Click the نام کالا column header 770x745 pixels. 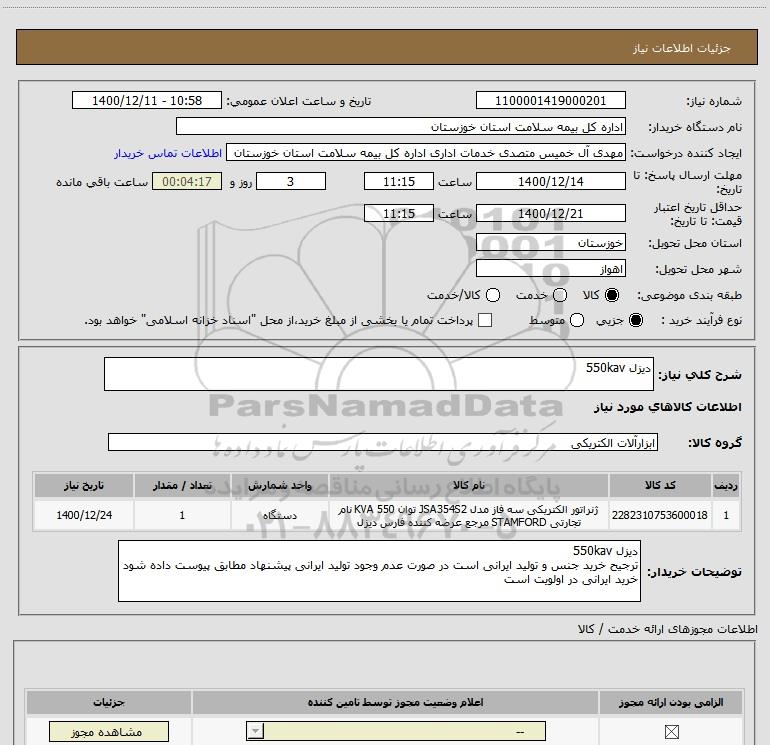click(x=468, y=486)
